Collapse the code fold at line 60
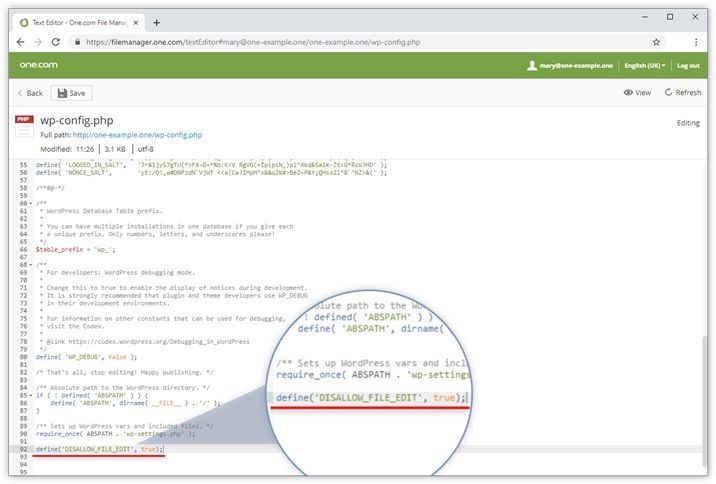The image size is (716, 484). pyautogui.click(x=31, y=204)
